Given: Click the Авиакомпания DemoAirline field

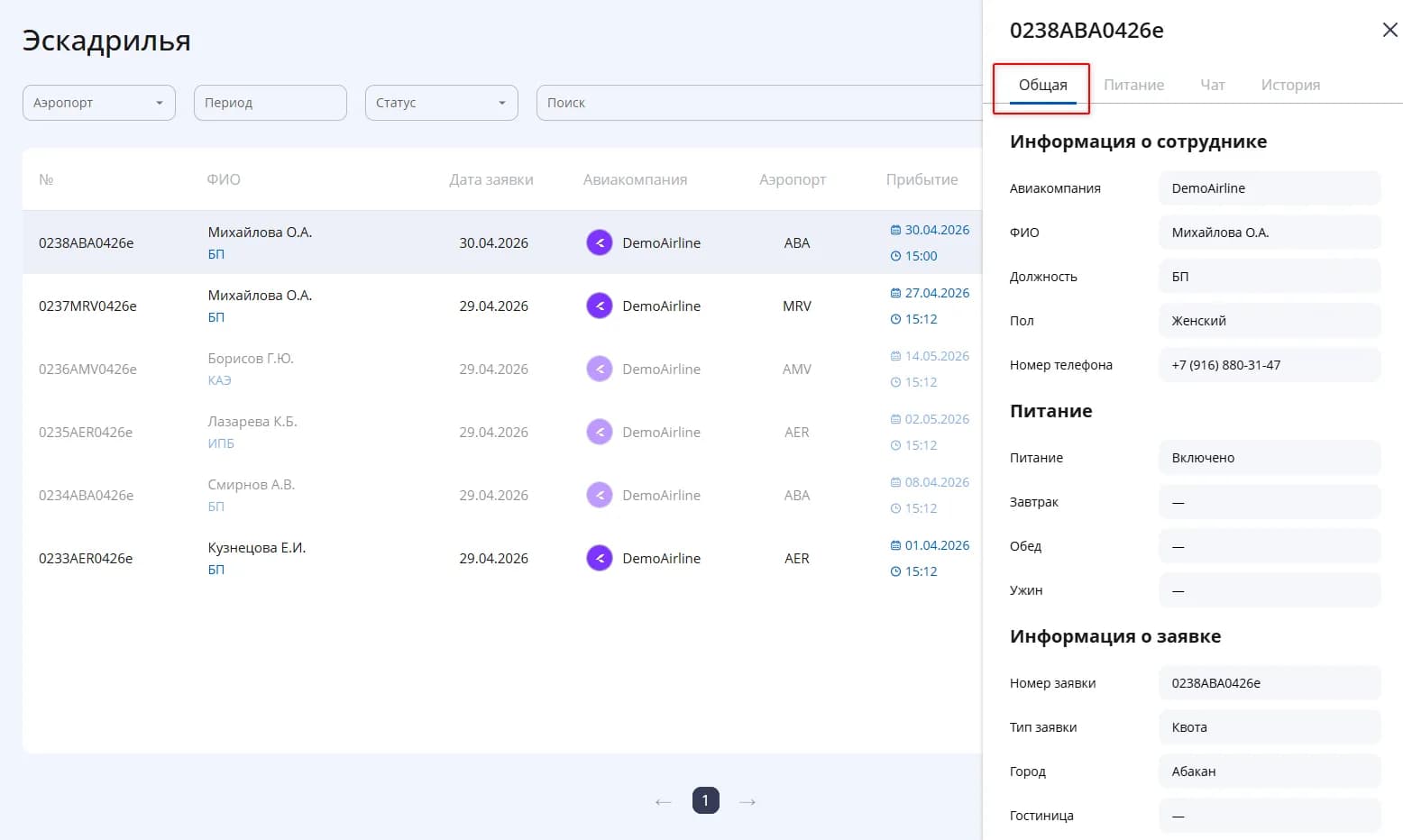Looking at the screenshot, I should pos(1270,188).
